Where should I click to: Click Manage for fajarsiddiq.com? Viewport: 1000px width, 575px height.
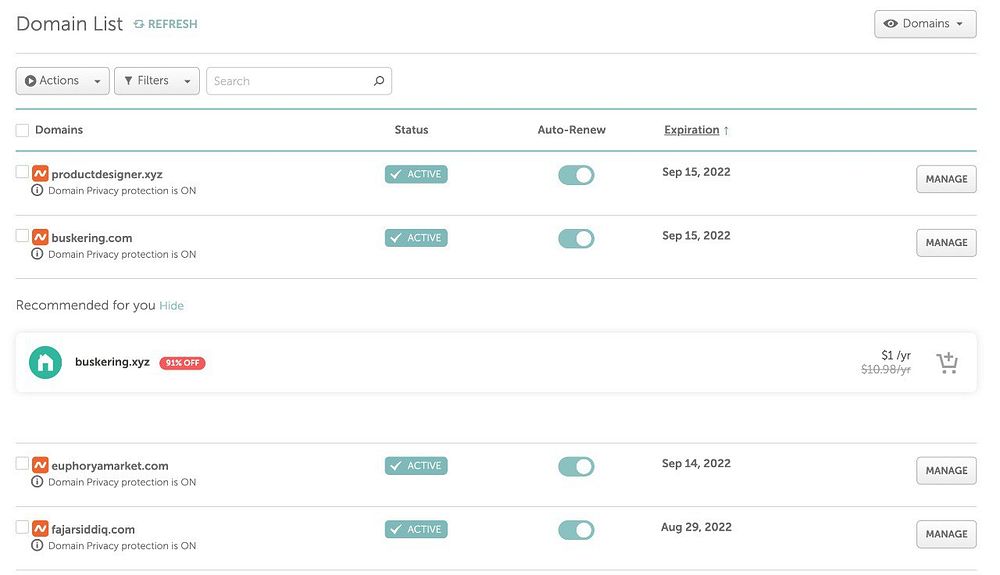tap(946, 534)
